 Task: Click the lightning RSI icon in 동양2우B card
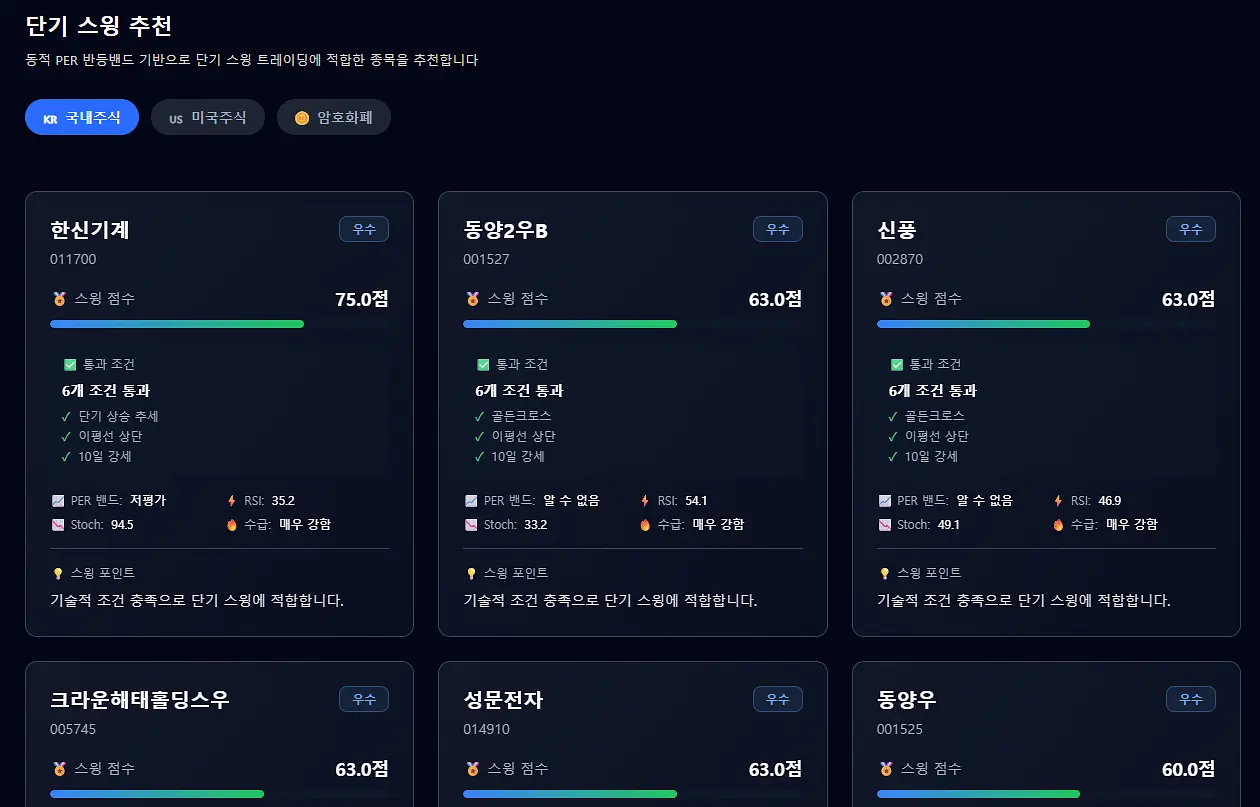click(x=645, y=501)
